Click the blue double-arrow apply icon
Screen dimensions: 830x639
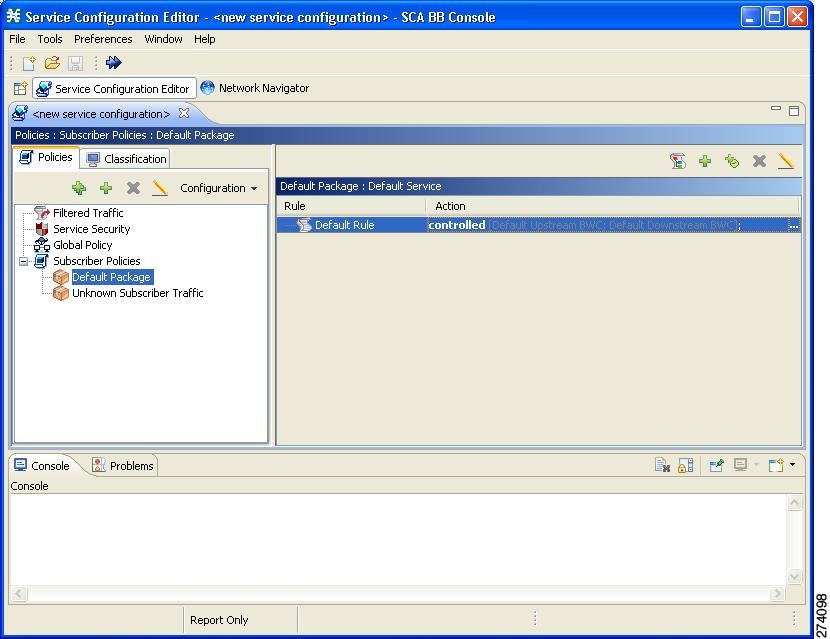tap(113, 62)
